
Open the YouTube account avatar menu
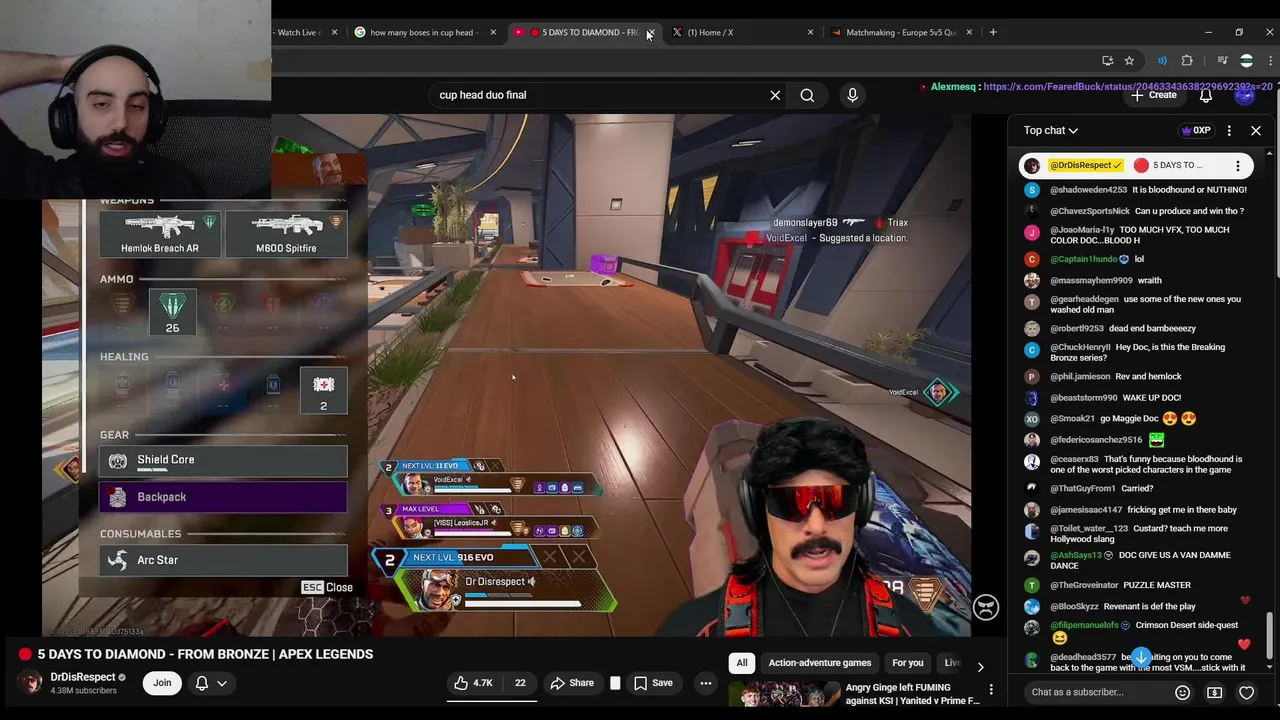(1245, 95)
